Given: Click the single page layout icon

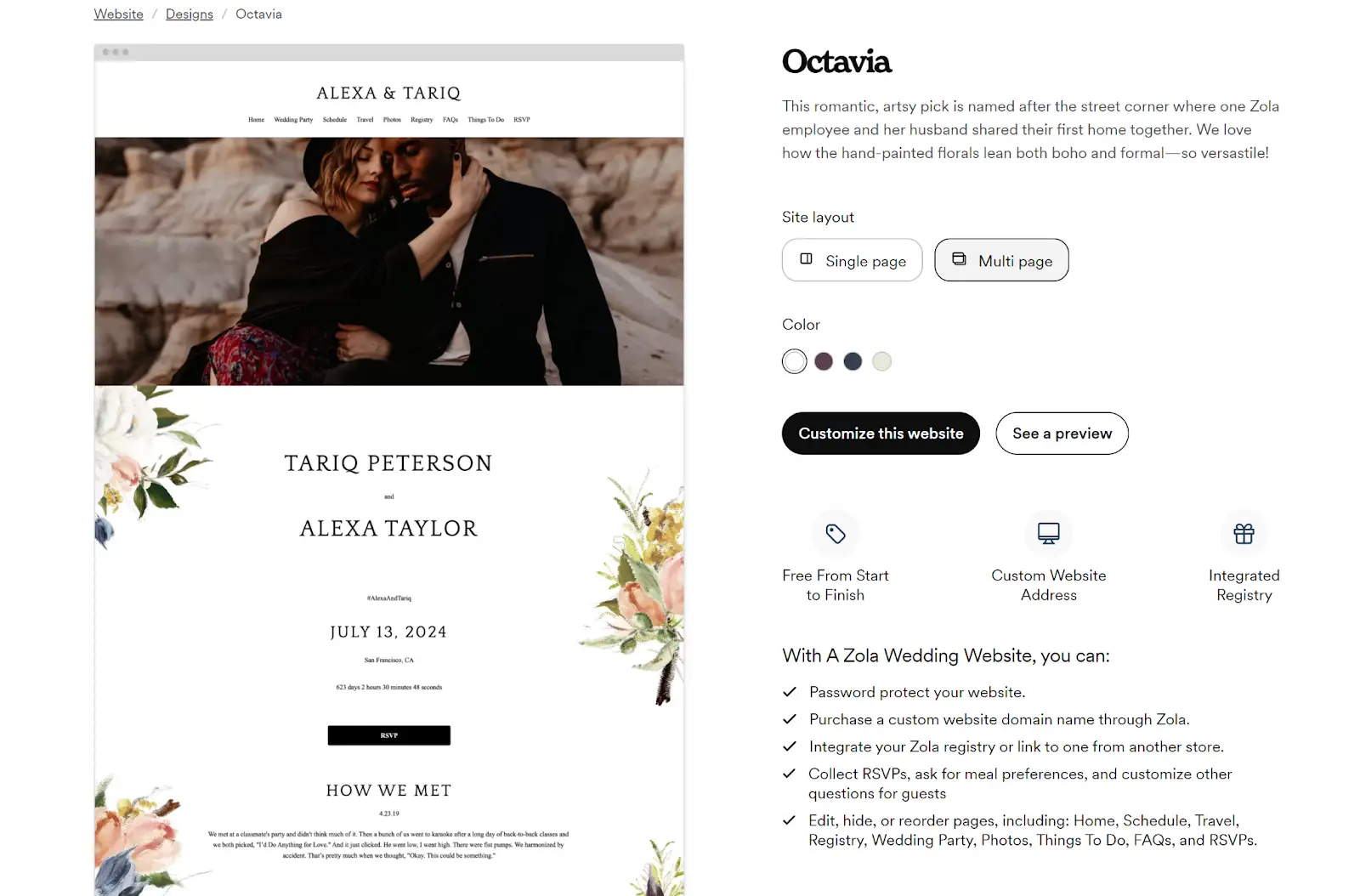Looking at the screenshot, I should tap(807, 259).
